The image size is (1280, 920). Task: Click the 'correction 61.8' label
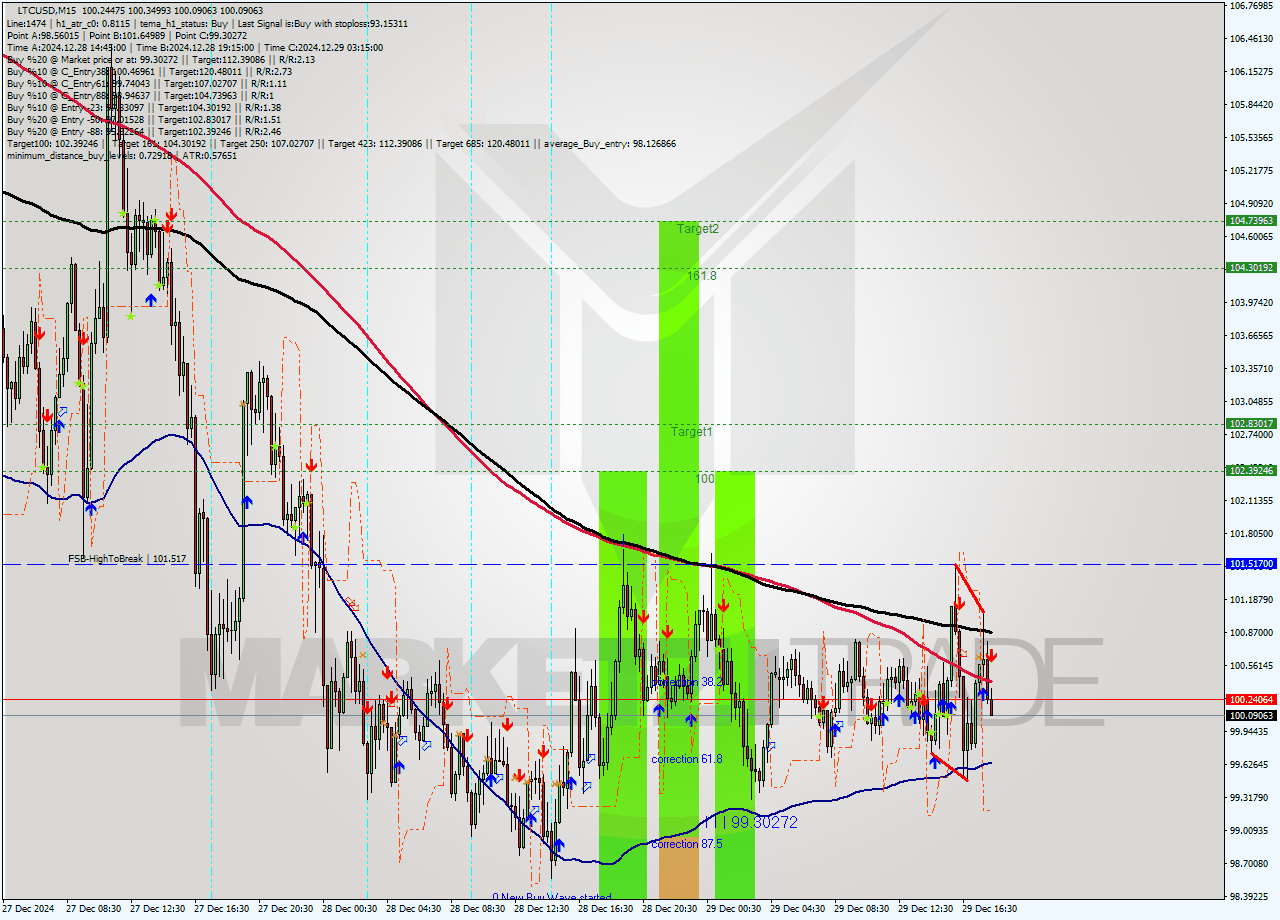pos(687,759)
